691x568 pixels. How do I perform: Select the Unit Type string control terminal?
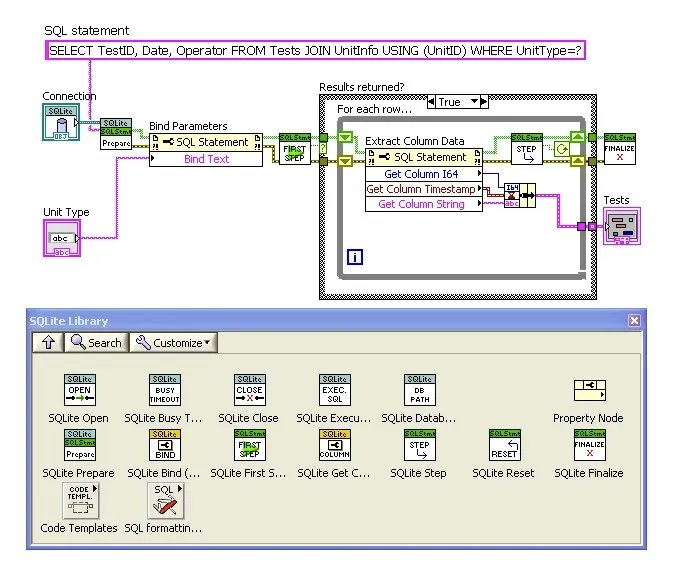[62, 238]
